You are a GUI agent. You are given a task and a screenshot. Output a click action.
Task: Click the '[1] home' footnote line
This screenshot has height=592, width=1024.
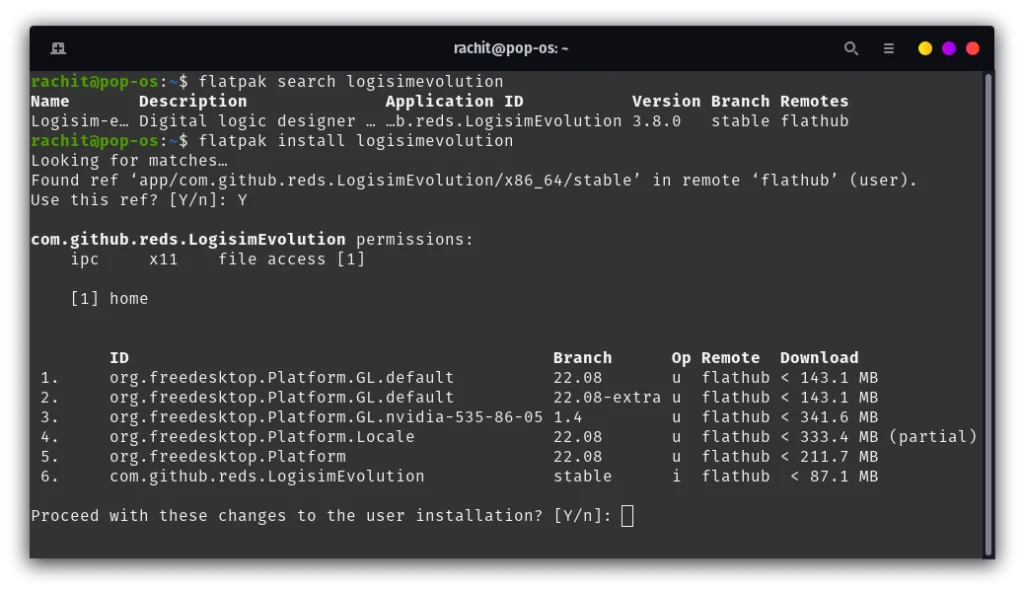pos(109,299)
